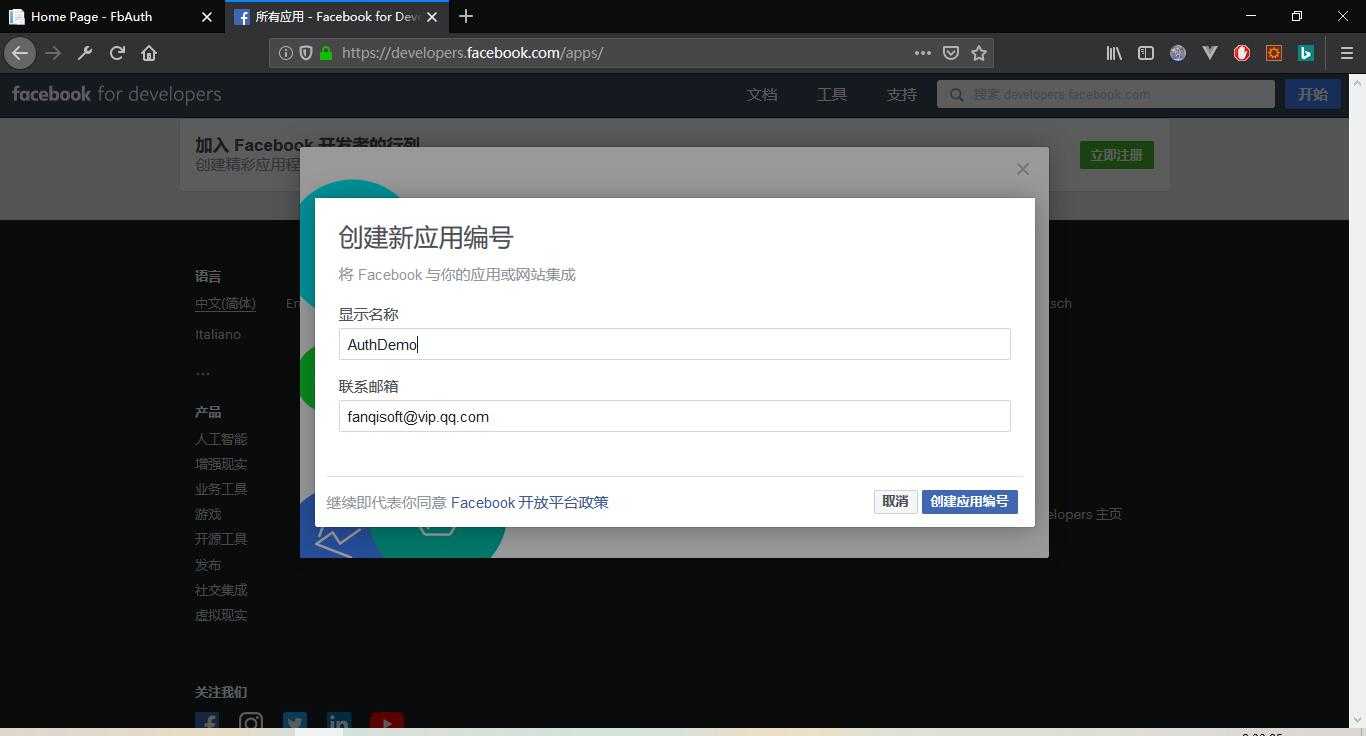Click the green 立即注册 button
Image resolution: width=1366 pixels, height=736 pixels.
pos(1116,155)
